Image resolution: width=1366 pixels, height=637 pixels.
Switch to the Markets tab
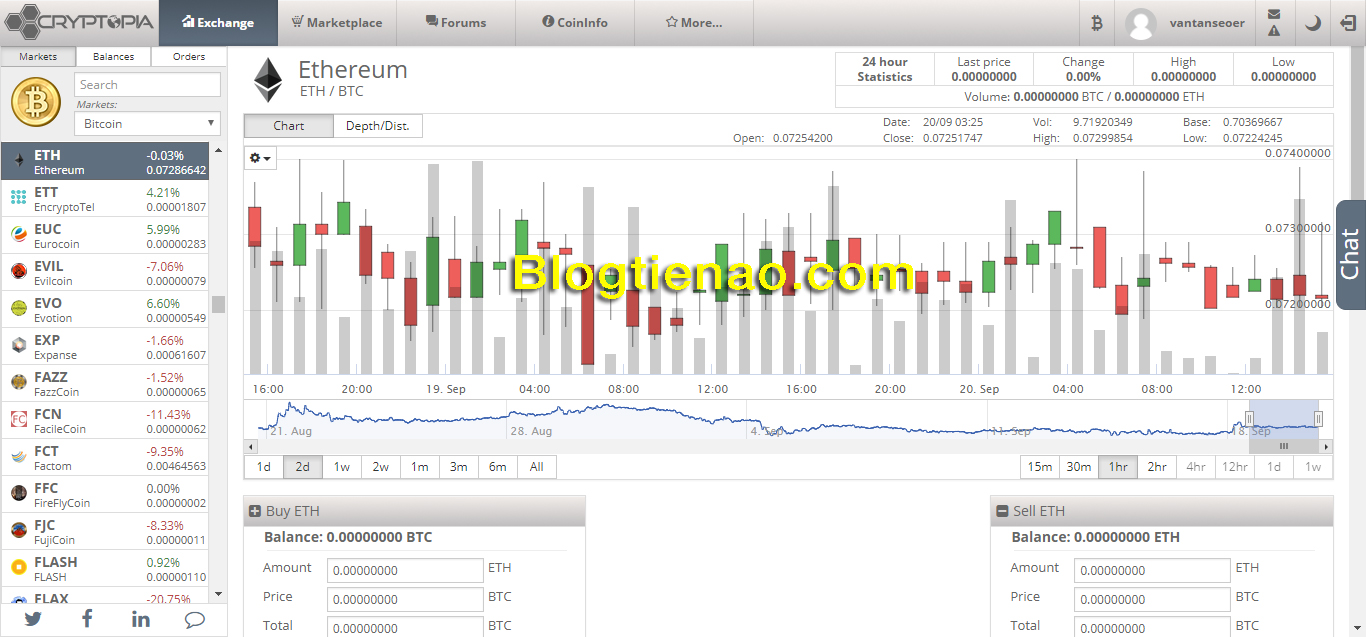pyautogui.click(x=38, y=57)
